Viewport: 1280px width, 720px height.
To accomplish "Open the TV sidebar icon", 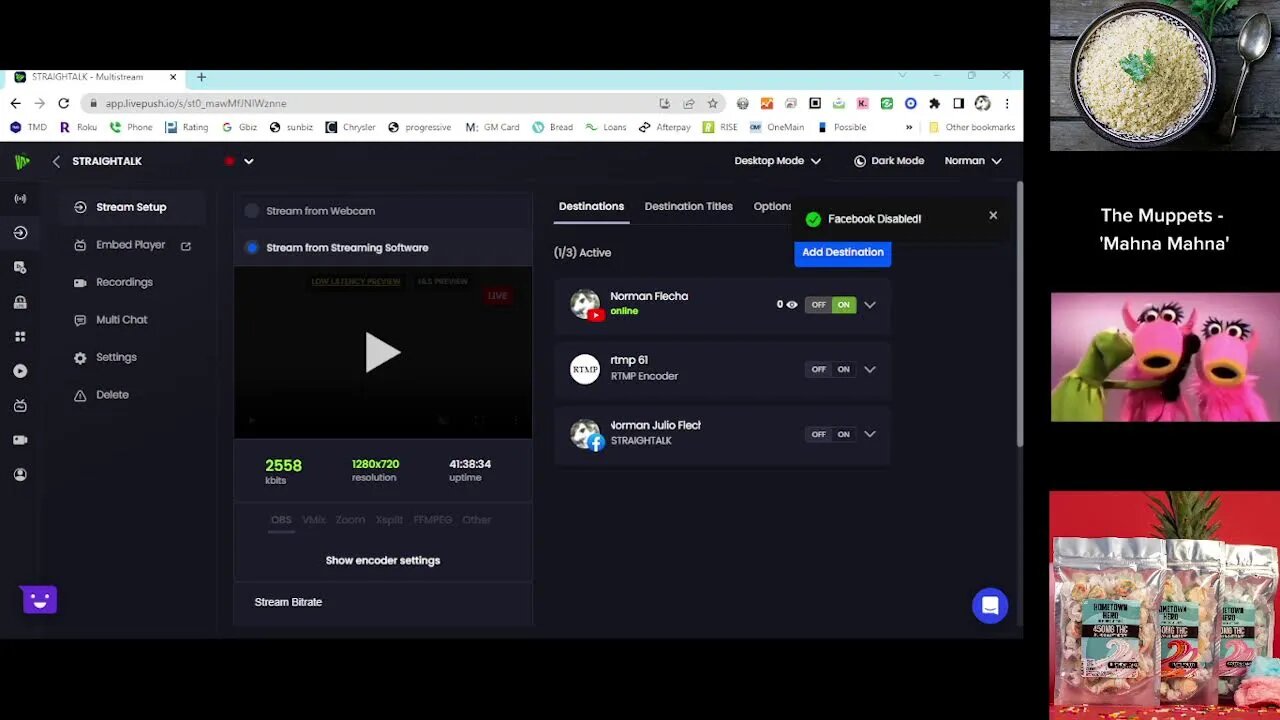I will tap(20, 406).
